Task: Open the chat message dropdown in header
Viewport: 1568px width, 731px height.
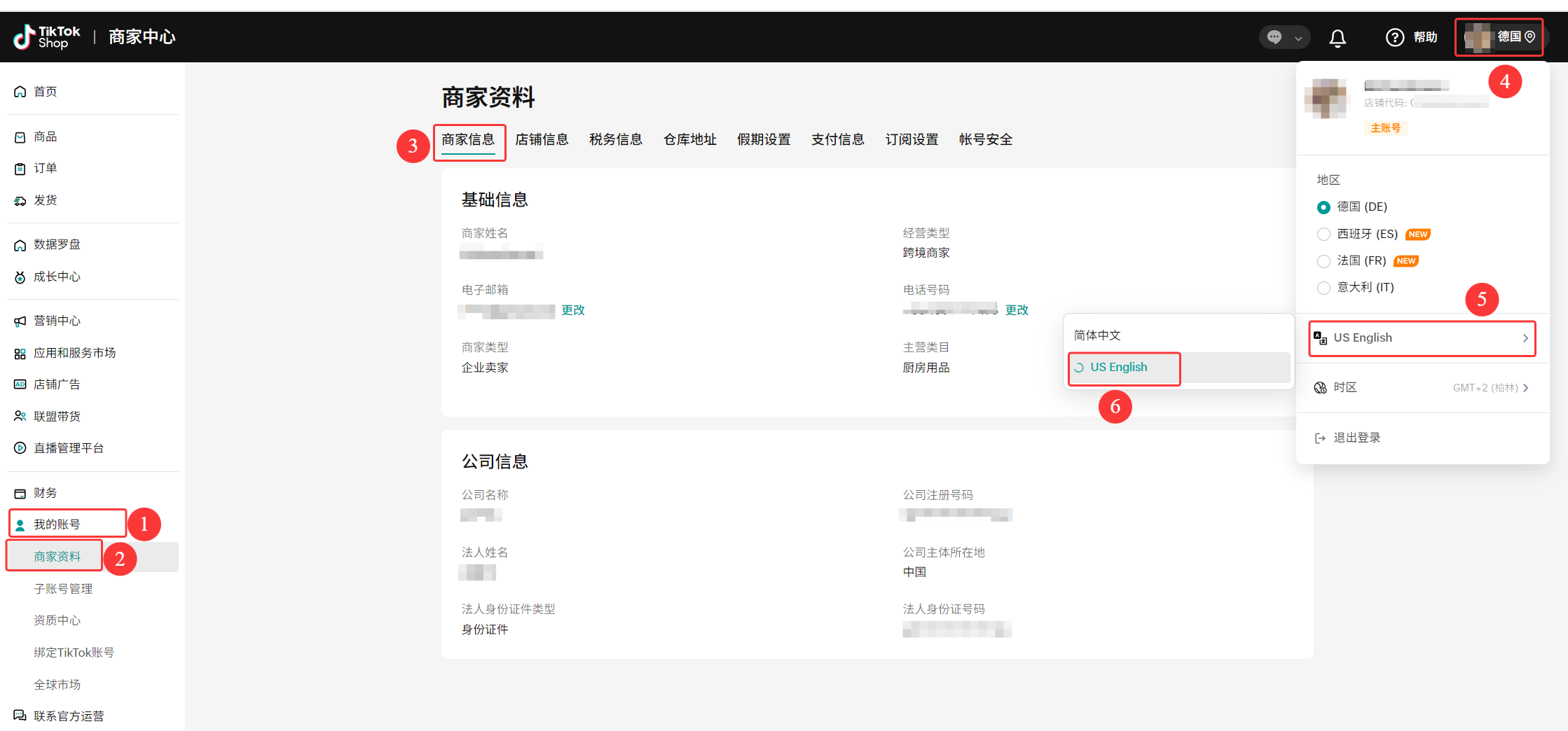Action: pos(1284,38)
